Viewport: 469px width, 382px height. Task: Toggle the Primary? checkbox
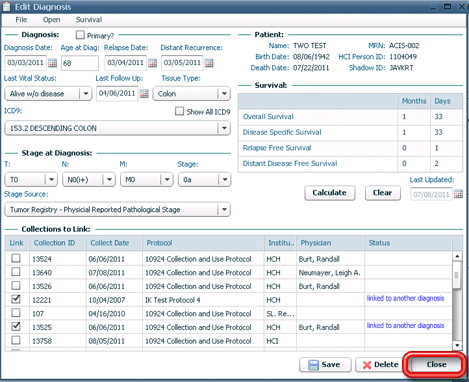click(80, 35)
